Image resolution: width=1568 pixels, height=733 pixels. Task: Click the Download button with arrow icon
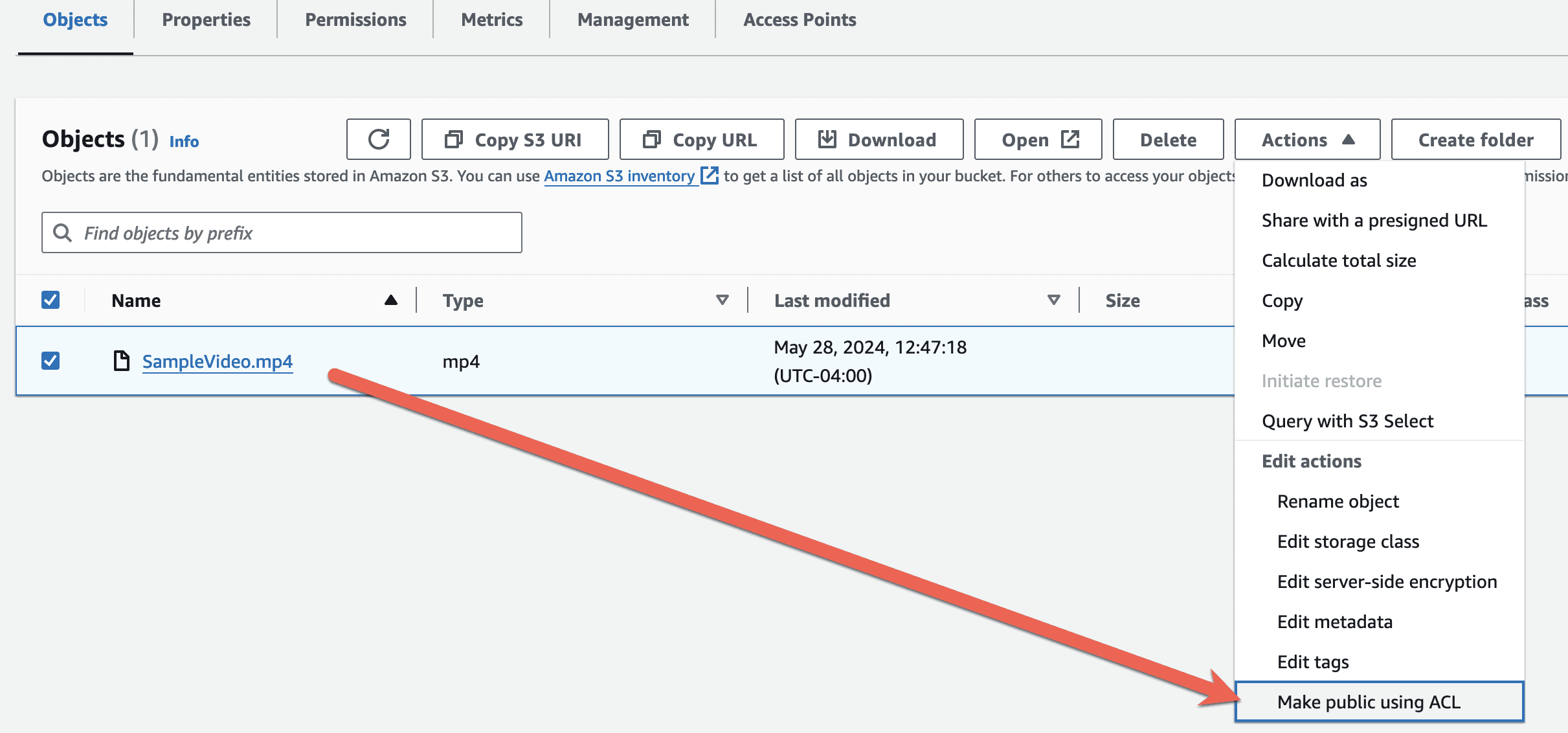[879, 139]
